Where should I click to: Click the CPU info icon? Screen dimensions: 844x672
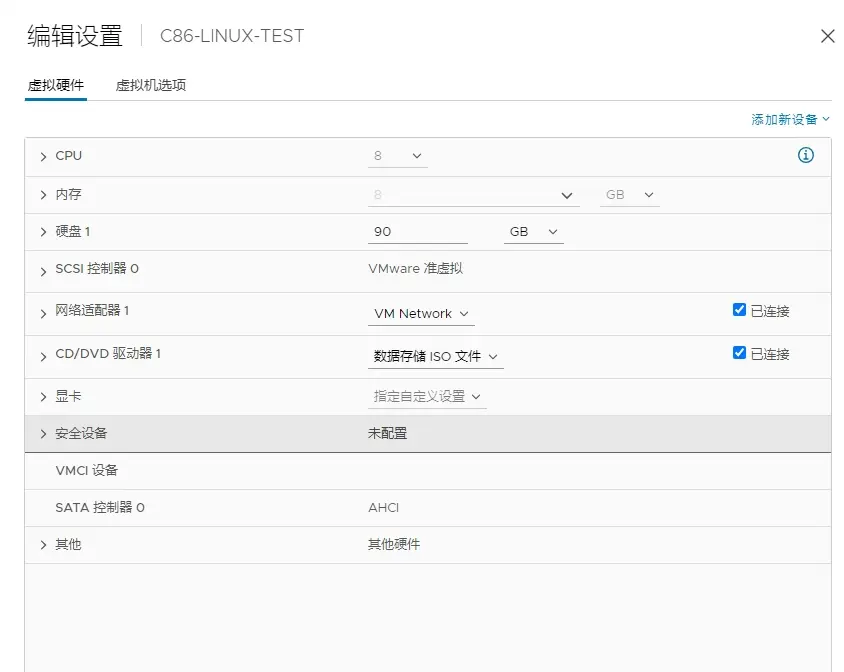point(805,156)
